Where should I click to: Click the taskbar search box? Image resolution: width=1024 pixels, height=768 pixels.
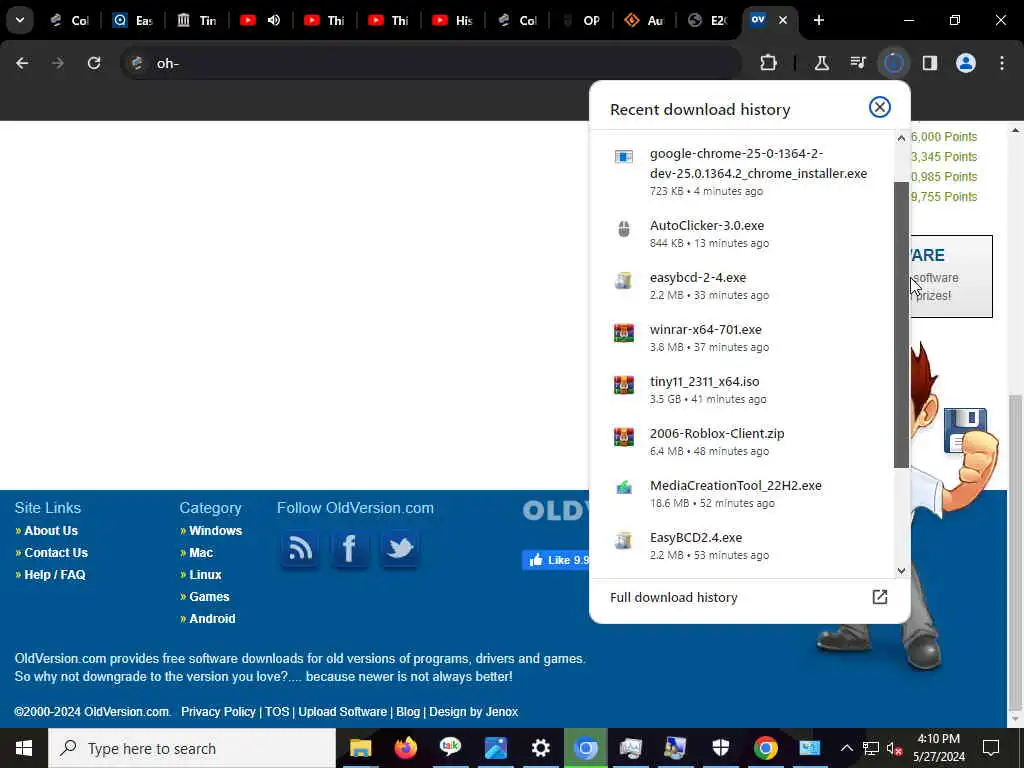[192, 748]
